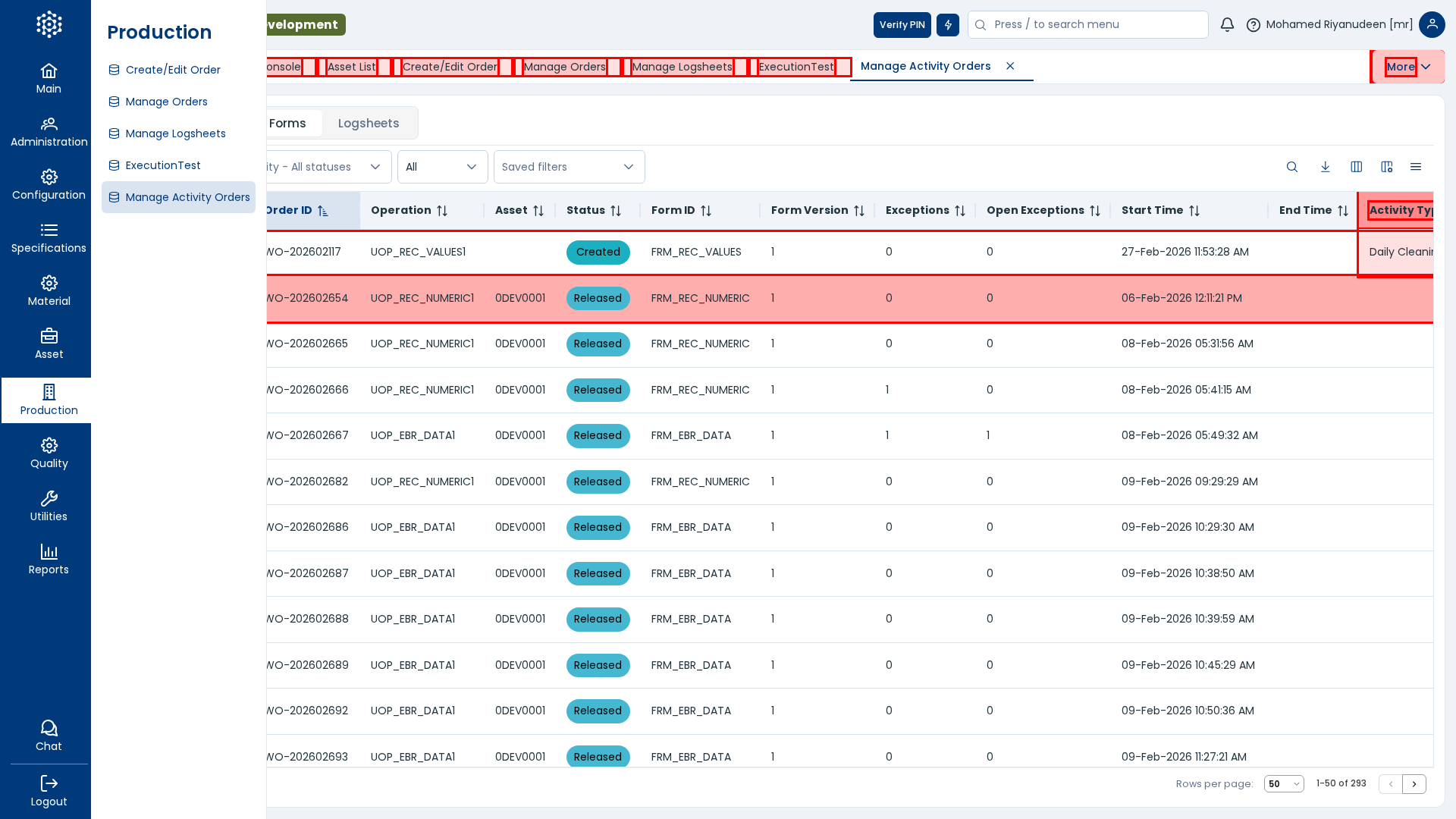Select Manage Logsheets in Production menu
This screenshot has width=1456, height=819.
[175, 133]
